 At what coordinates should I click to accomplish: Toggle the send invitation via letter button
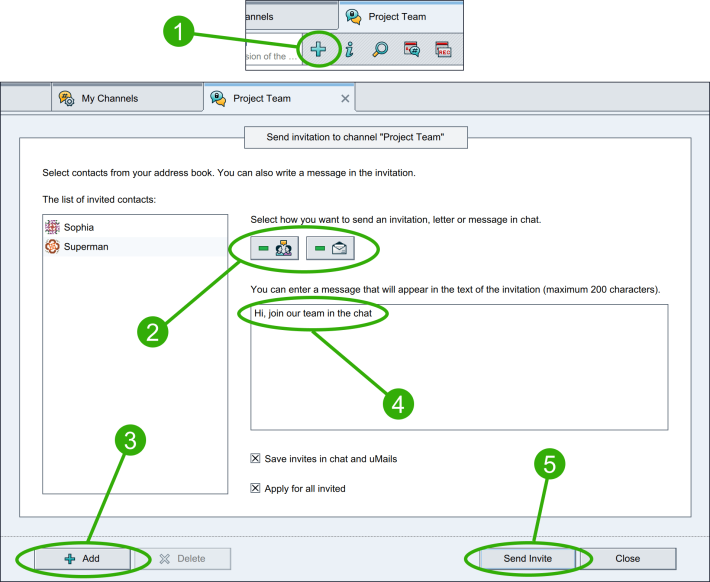click(x=330, y=248)
